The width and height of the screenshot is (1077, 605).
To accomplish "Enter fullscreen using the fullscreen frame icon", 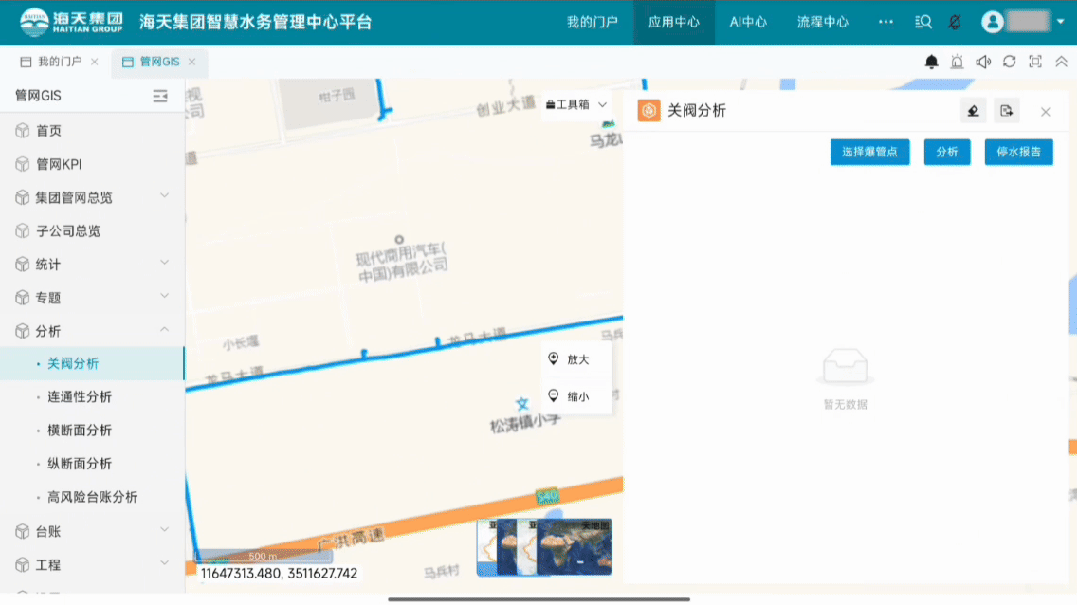I will coord(1035,61).
